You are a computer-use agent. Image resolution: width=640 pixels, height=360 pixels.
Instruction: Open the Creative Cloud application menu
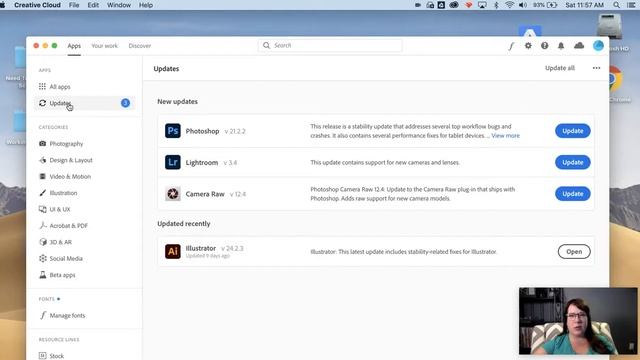[37, 5]
